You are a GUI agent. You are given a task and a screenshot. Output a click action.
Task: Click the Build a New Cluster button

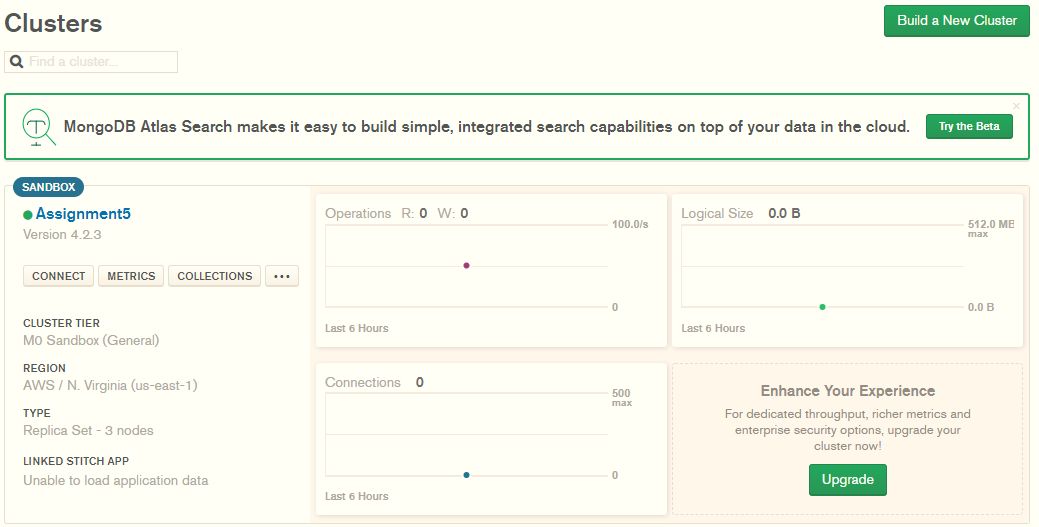tap(956, 21)
